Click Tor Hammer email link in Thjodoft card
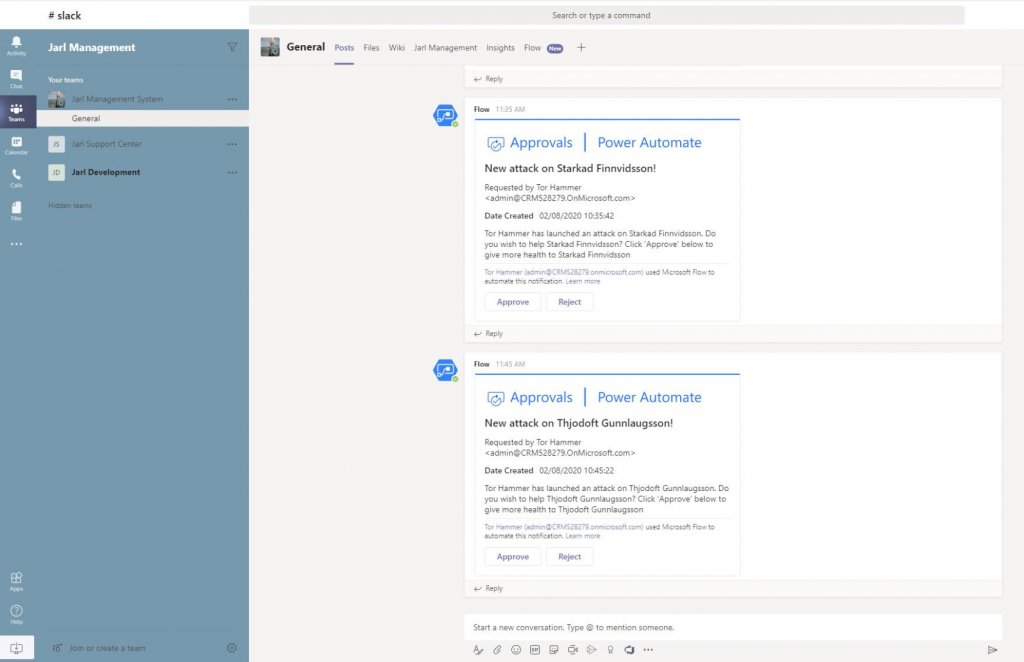The height and width of the screenshot is (662, 1024). pyautogui.click(x=564, y=527)
